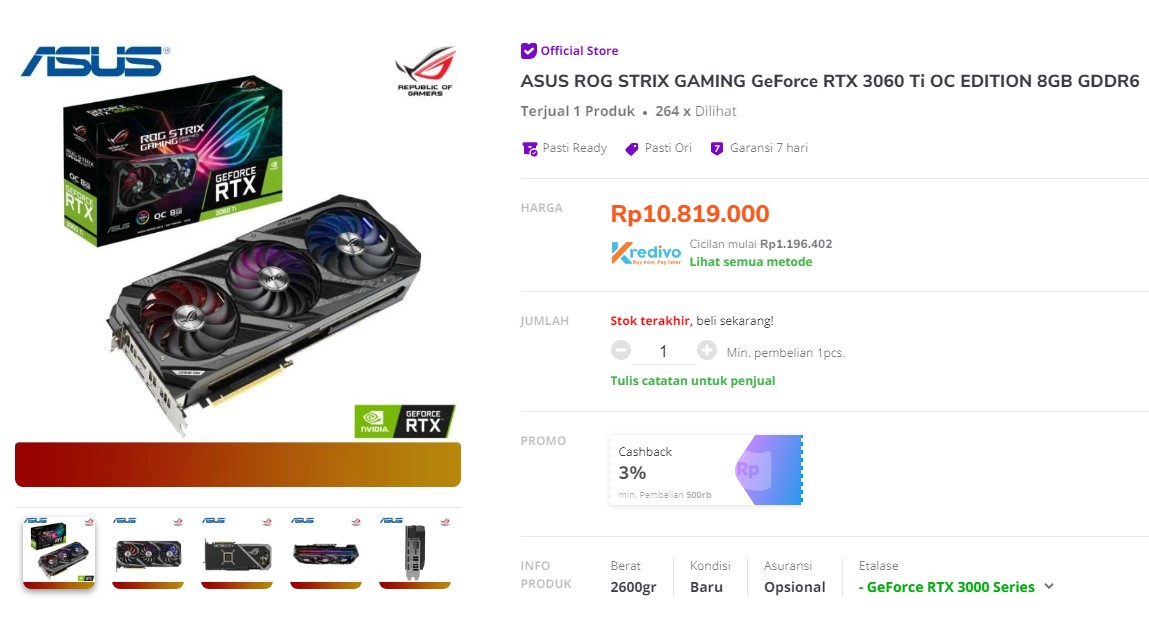Decrease quantity with the minus button

click(x=621, y=350)
